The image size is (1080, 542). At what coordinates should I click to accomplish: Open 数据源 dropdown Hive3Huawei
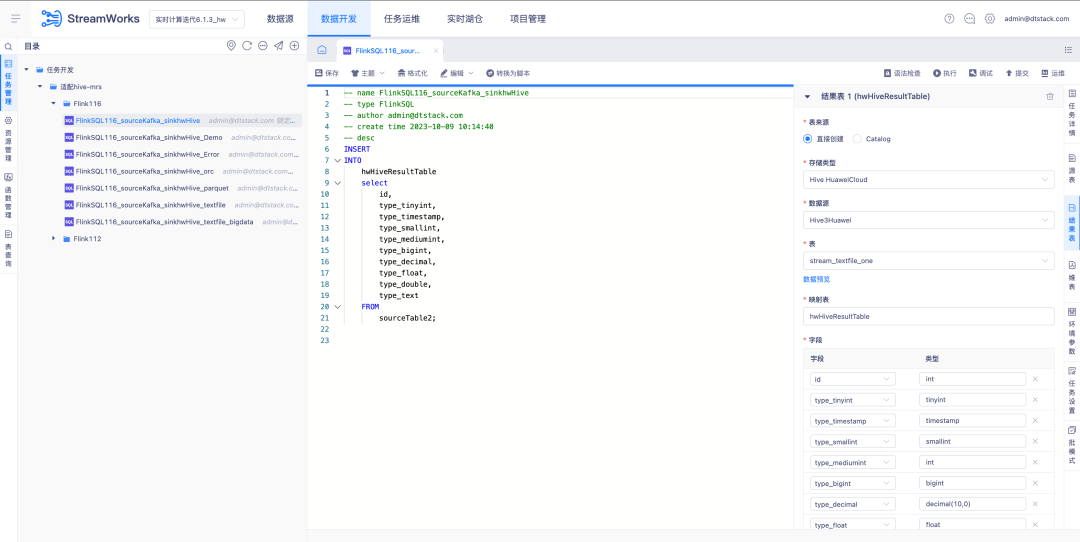coord(928,220)
